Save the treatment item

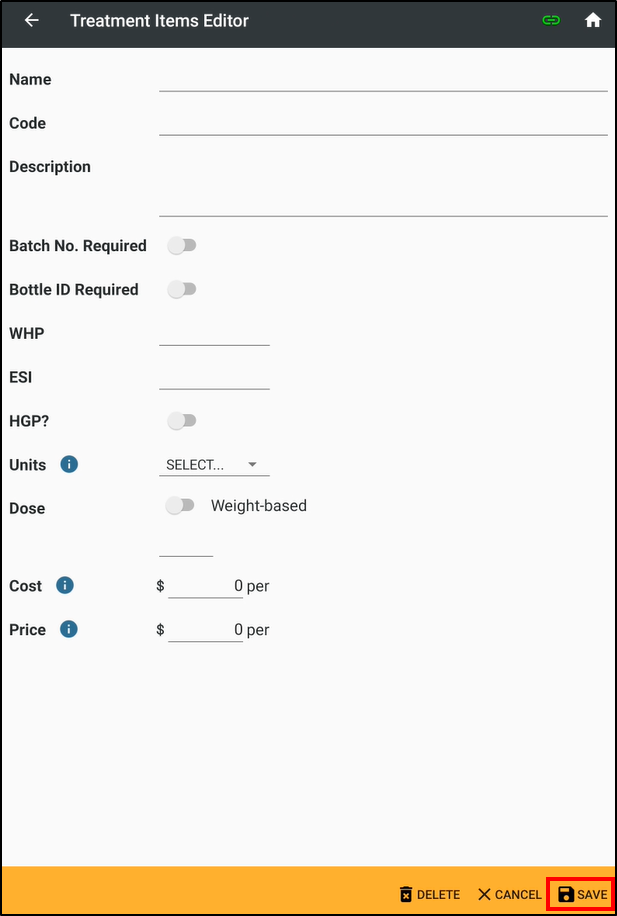(x=582, y=894)
